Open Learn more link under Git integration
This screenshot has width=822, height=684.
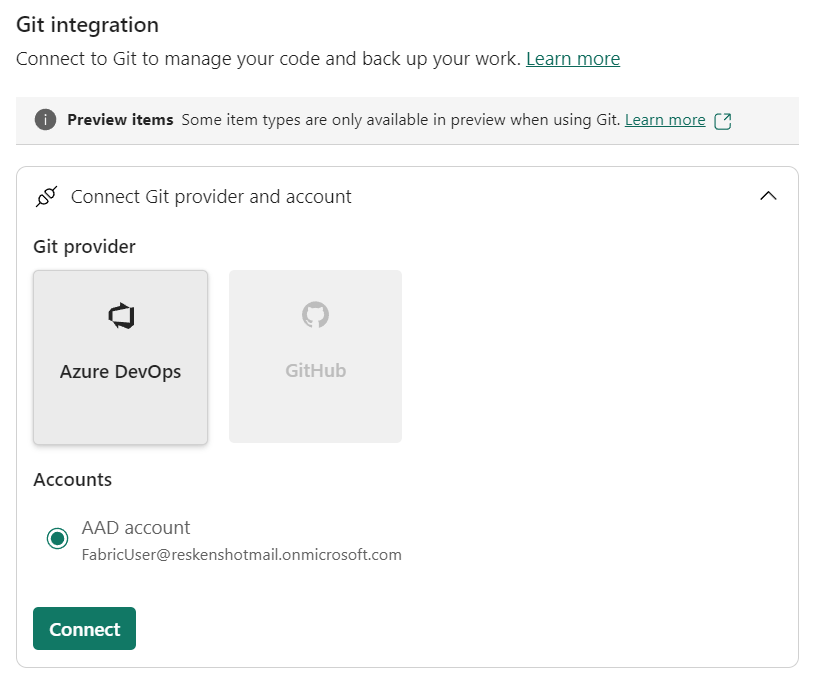click(573, 59)
